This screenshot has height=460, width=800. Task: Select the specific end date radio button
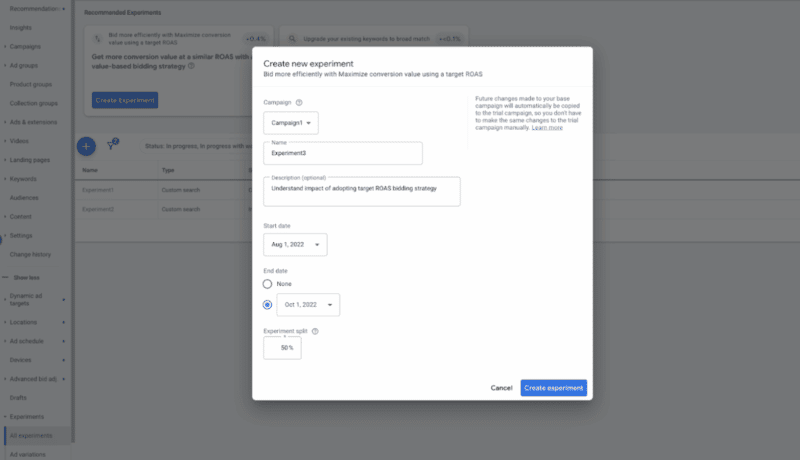click(267, 305)
